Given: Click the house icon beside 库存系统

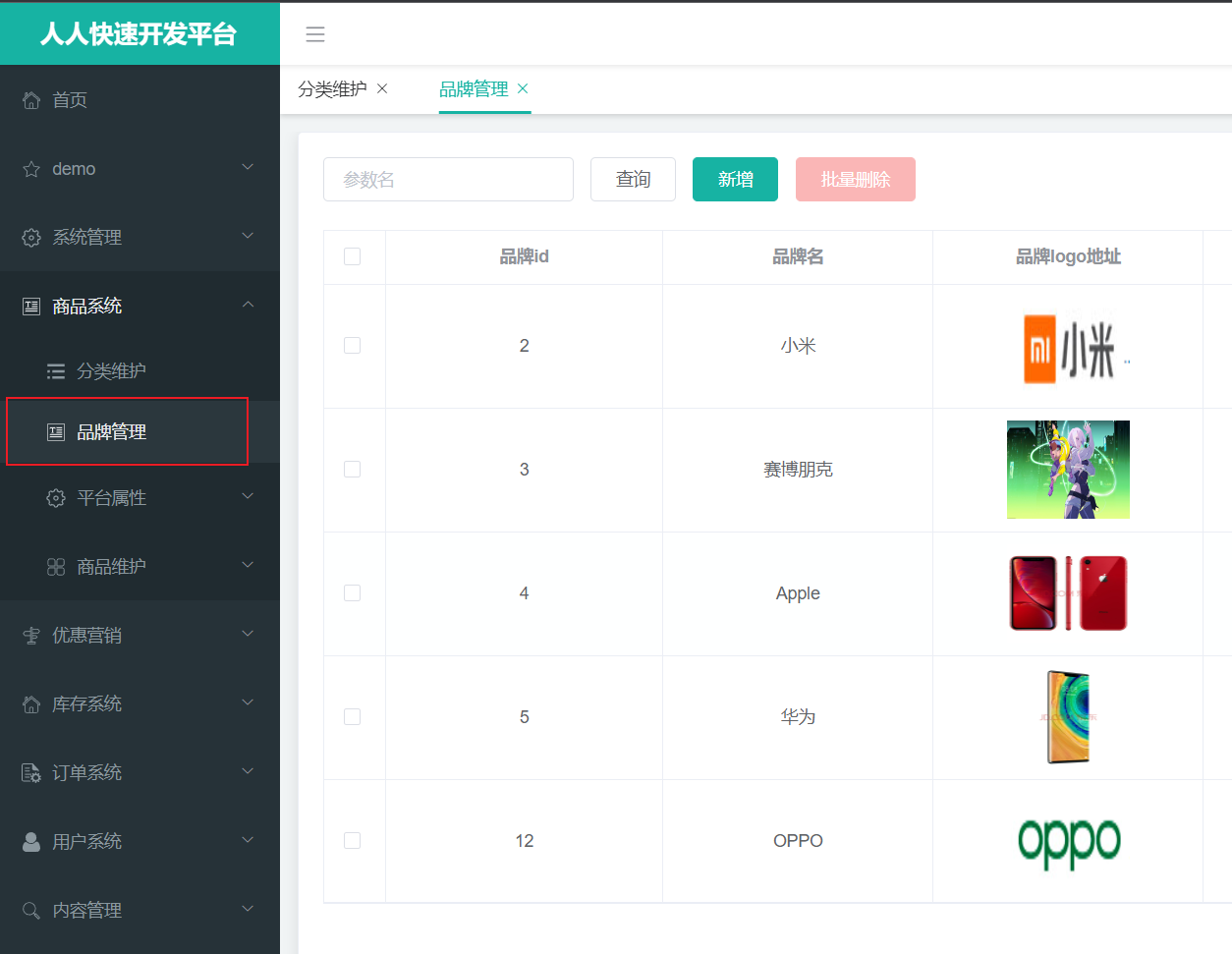Looking at the screenshot, I should tap(31, 704).
